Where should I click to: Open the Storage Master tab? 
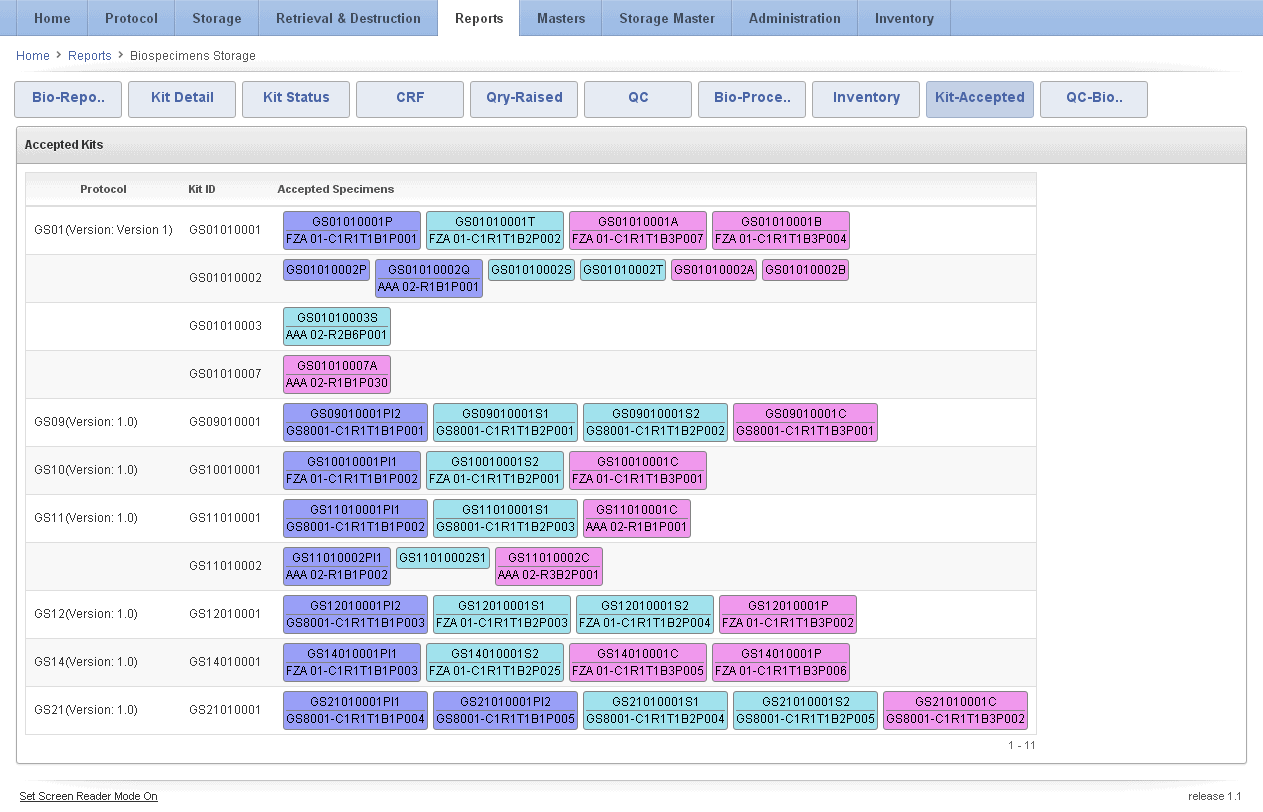coord(666,18)
